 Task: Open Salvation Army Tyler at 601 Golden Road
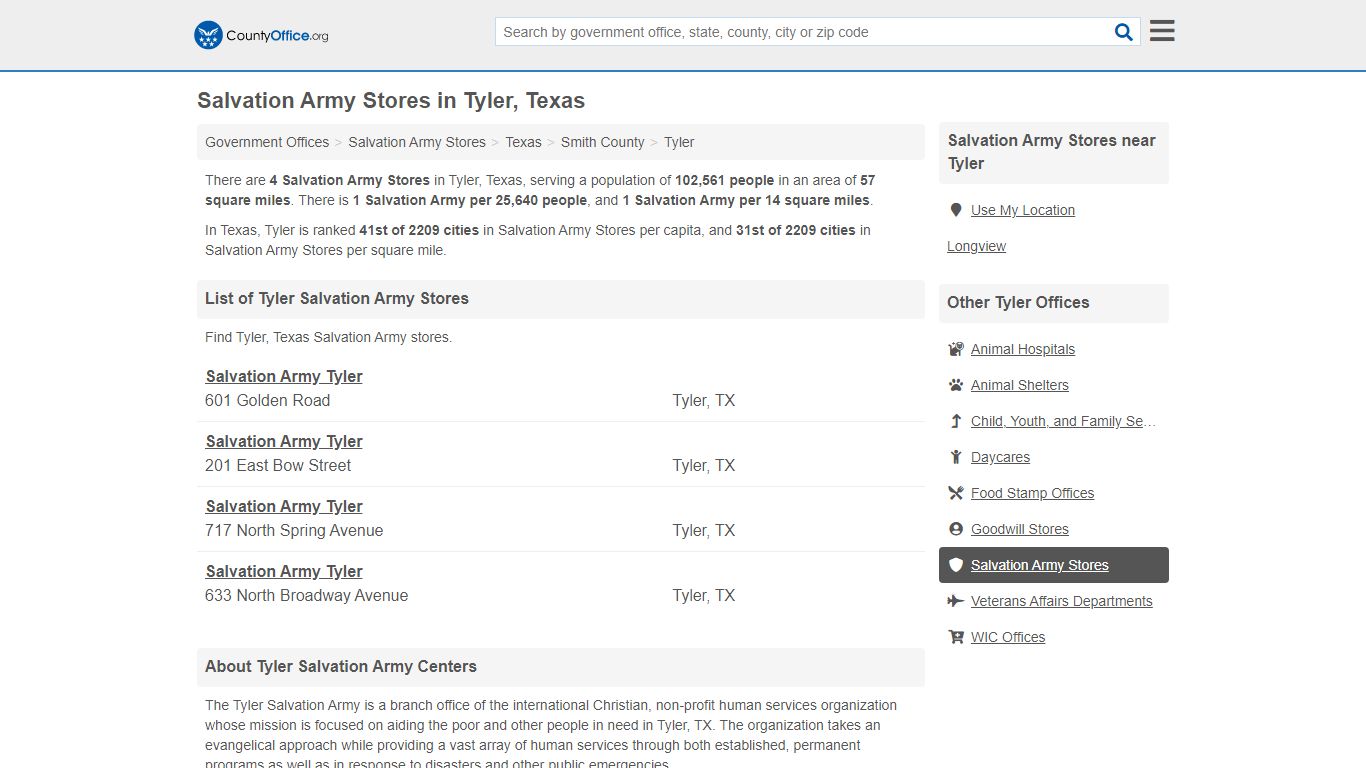click(284, 376)
